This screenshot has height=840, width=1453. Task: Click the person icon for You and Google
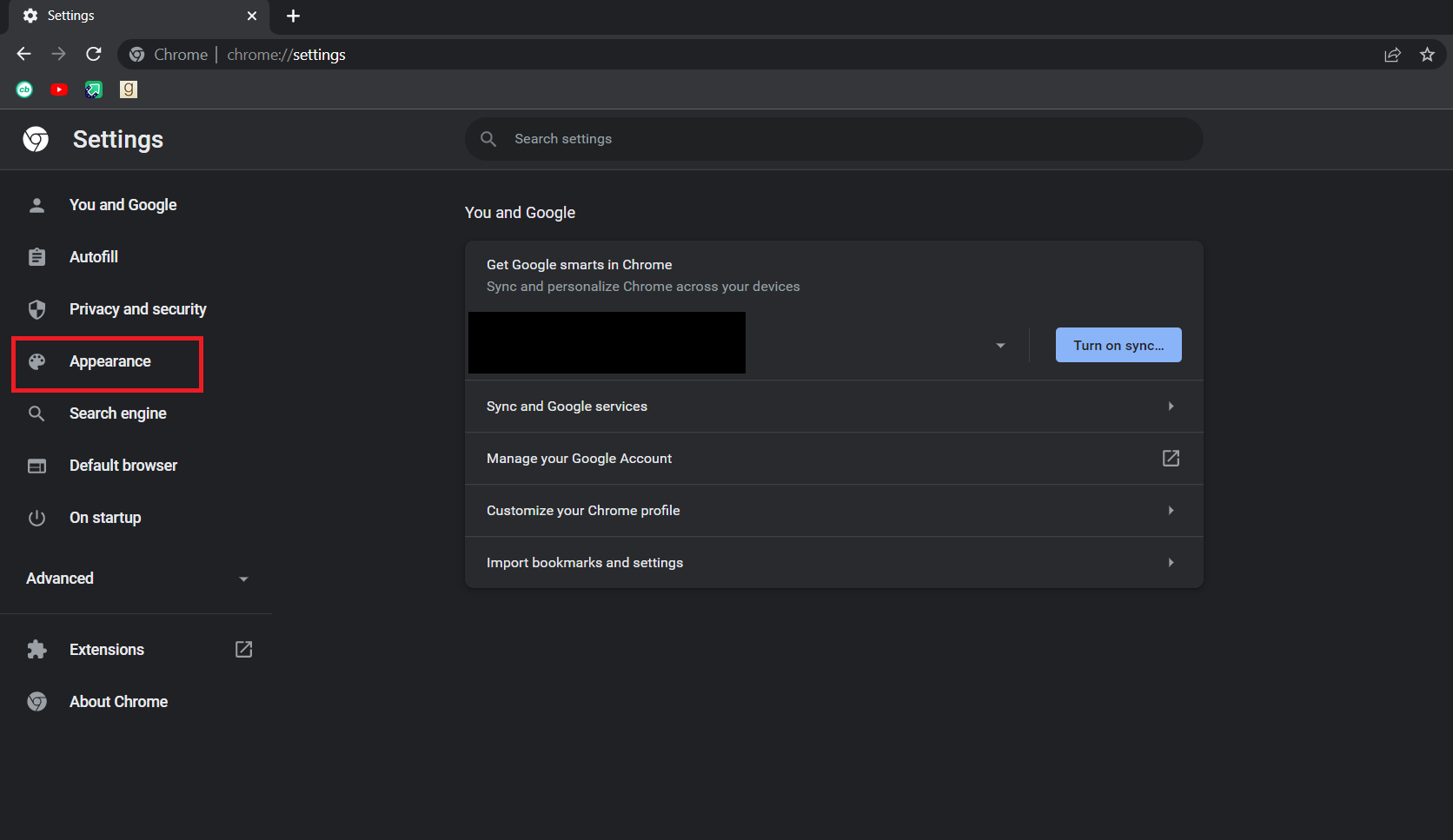click(36, 205)
